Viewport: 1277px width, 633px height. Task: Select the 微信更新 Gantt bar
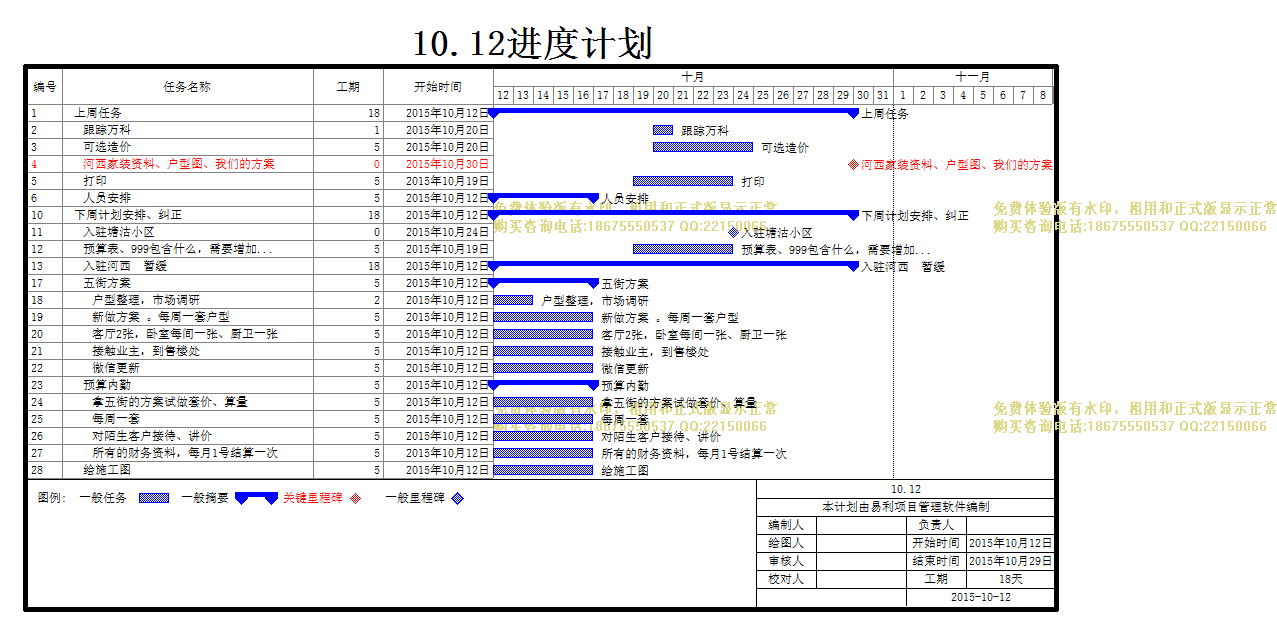click(543, 368)
